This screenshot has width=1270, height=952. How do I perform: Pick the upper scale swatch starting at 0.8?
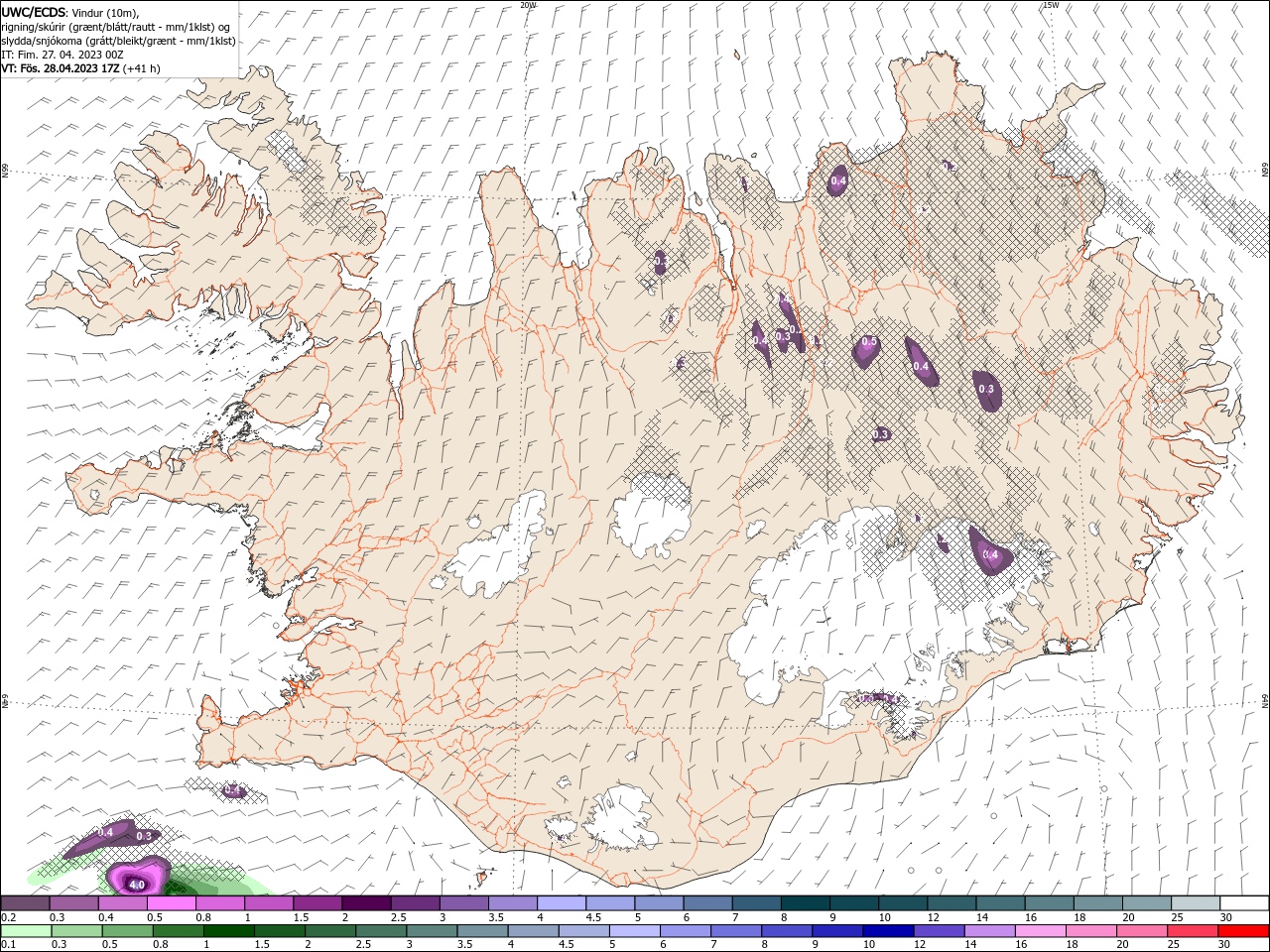point(220,903)
